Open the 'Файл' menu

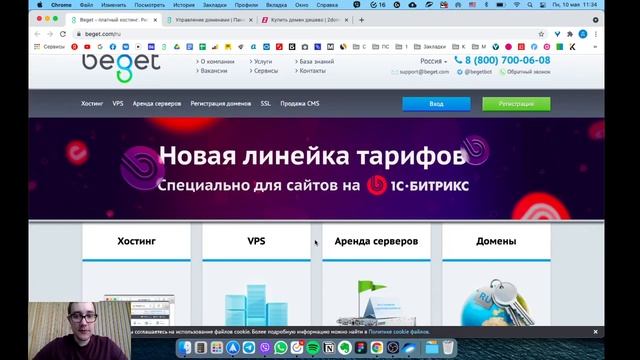coord(86,5)
